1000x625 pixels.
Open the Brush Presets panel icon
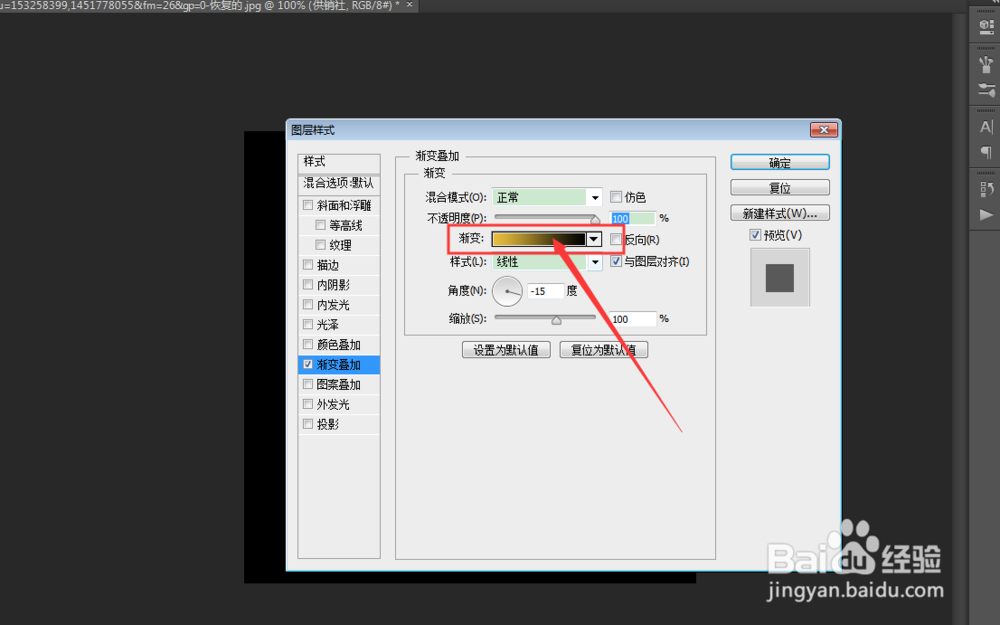986,90
